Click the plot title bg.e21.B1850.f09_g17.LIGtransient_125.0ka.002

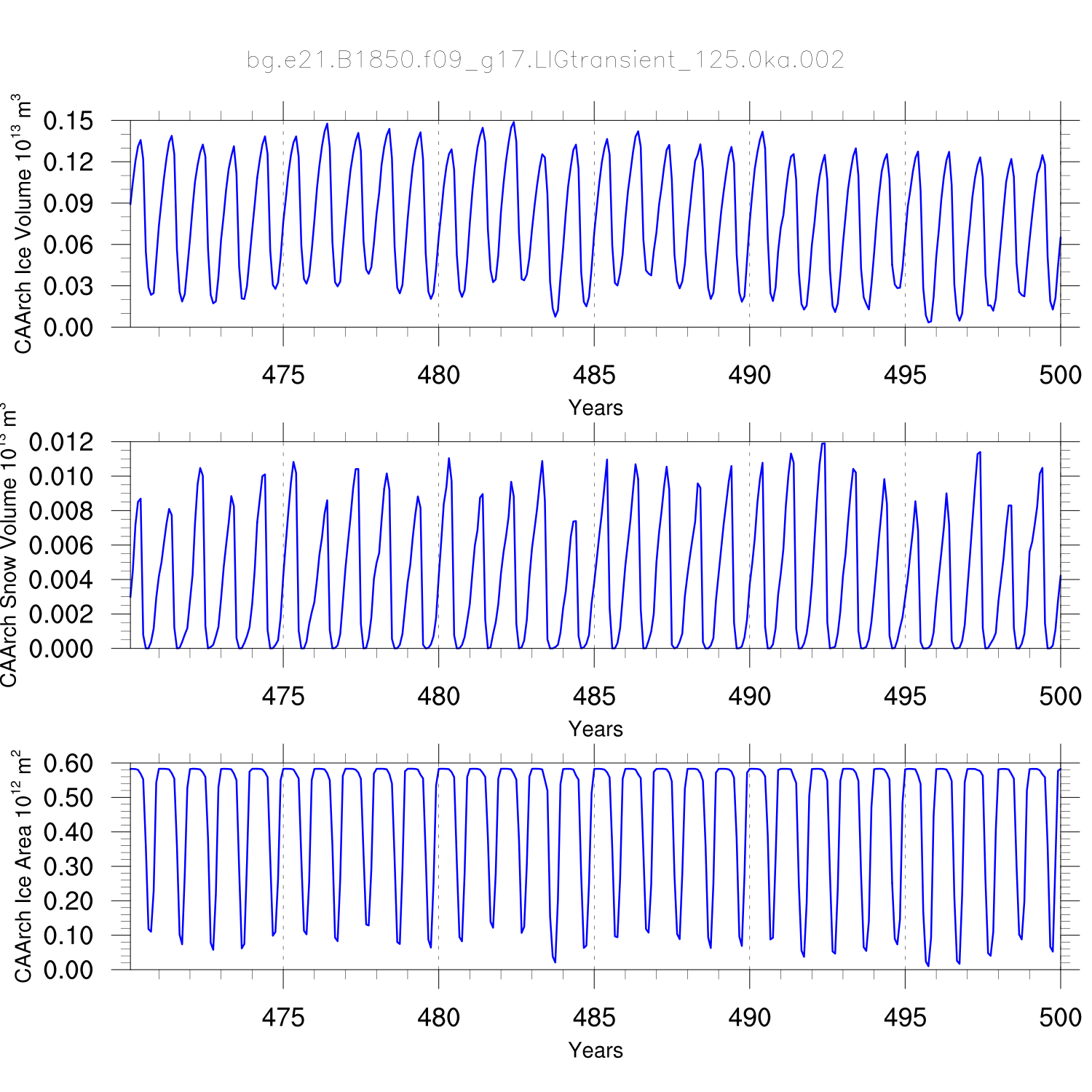(545, 60)
